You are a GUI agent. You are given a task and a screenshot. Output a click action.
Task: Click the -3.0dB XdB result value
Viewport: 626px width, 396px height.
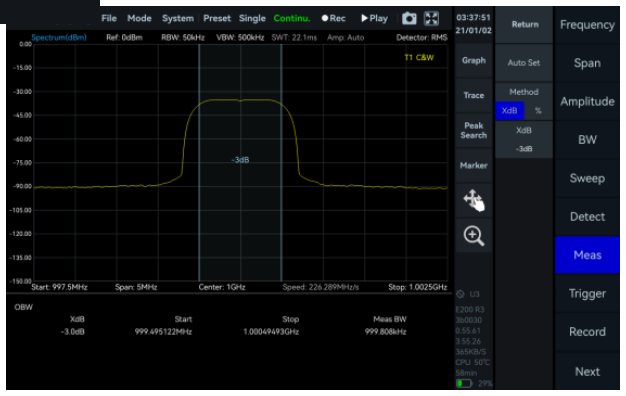pos(73,332)
